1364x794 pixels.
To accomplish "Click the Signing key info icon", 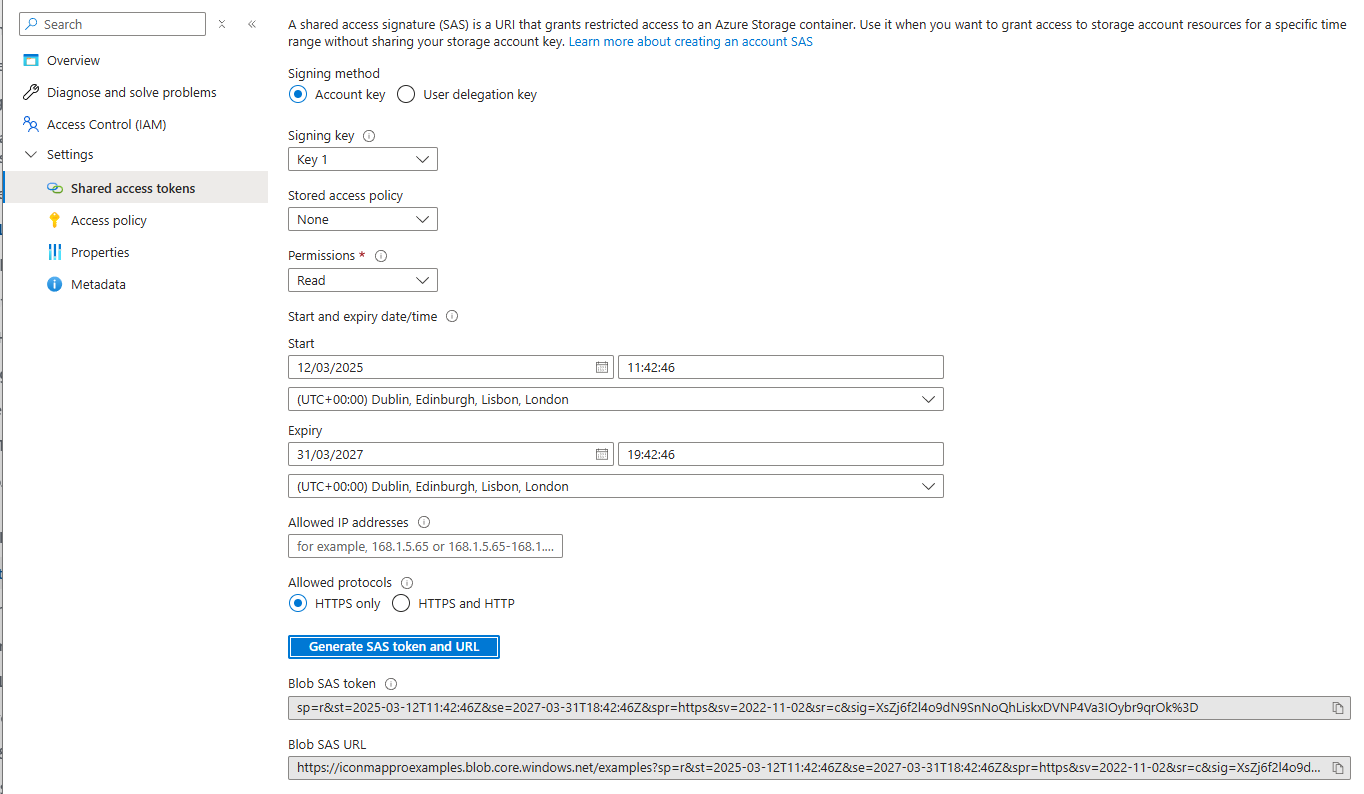I will [x=369, y=136].
